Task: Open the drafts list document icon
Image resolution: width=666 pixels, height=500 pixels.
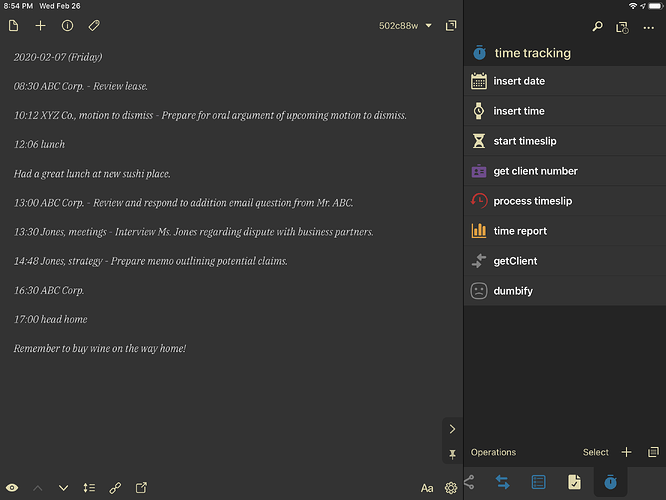Action: [x=14, y=26]
